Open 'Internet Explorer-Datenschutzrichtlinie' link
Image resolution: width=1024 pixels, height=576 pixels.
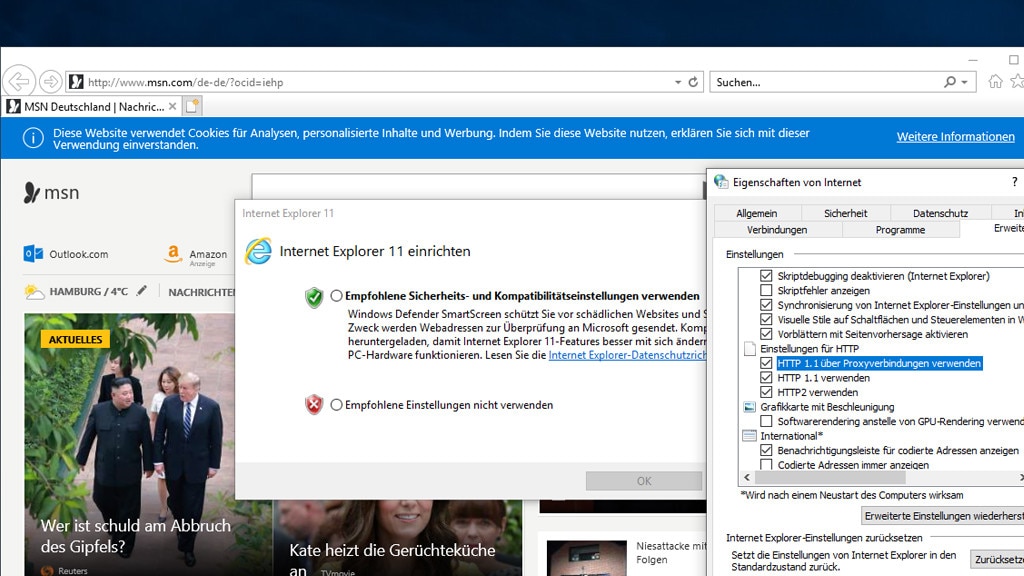(627, 355)
